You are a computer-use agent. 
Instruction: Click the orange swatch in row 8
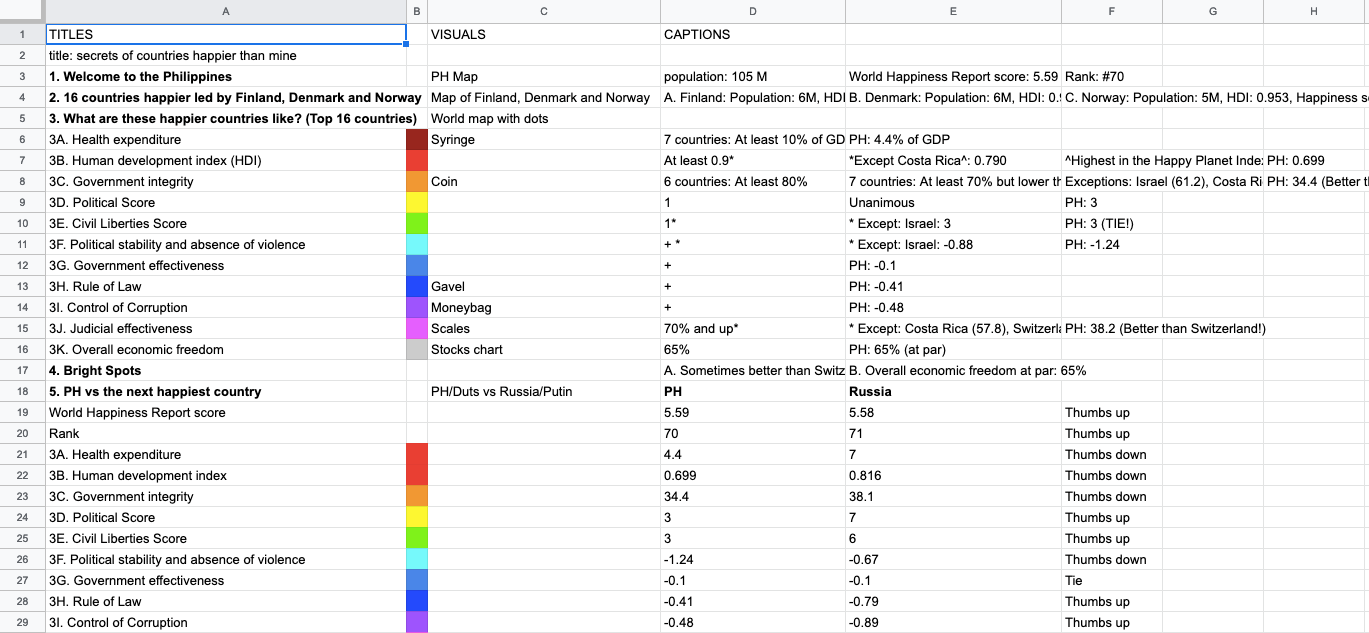click(x=417, y=181)
